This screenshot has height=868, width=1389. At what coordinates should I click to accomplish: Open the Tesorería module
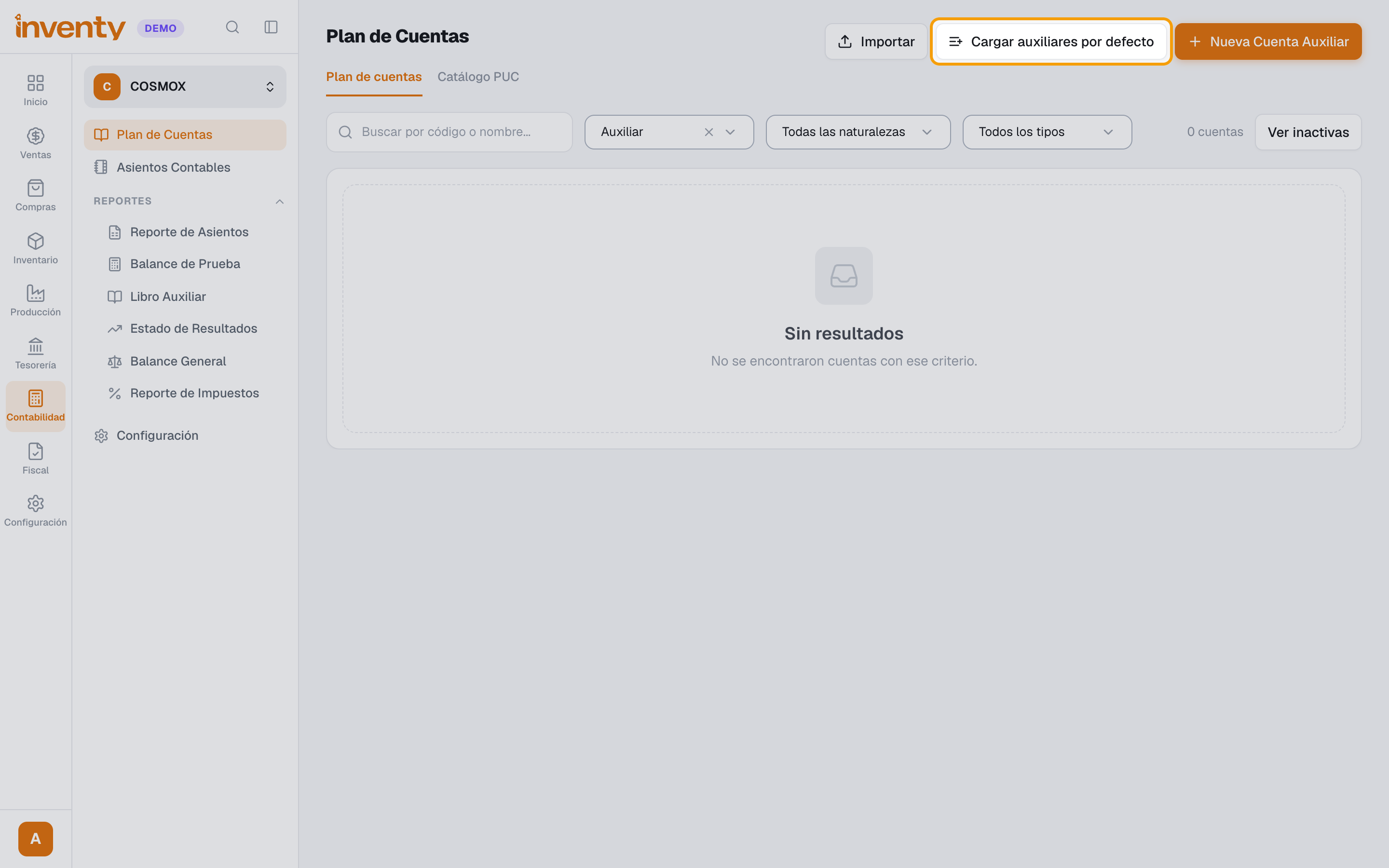[36, 353]
